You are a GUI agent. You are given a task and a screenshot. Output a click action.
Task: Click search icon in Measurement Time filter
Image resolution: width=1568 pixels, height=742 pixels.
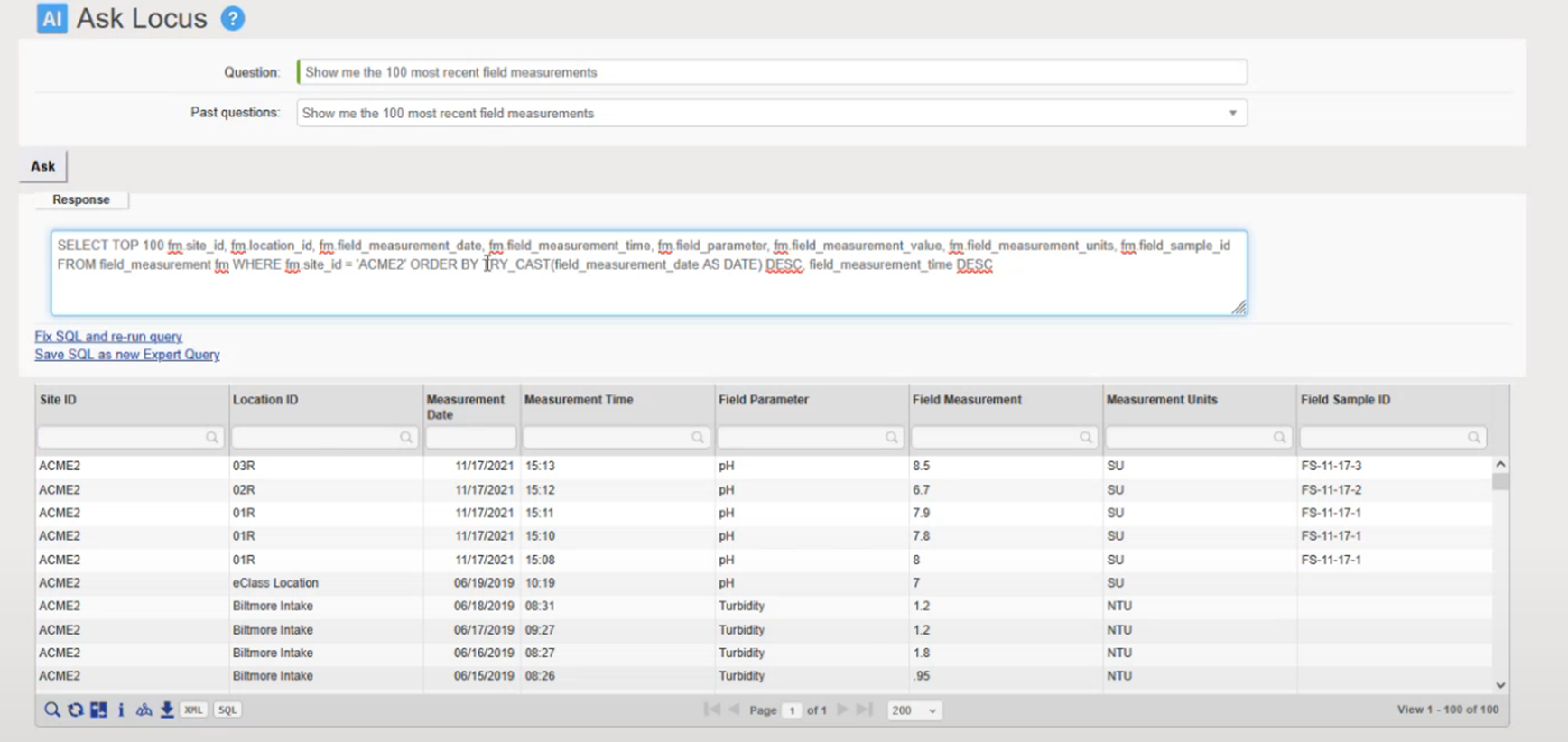click(x=697, y=437)
